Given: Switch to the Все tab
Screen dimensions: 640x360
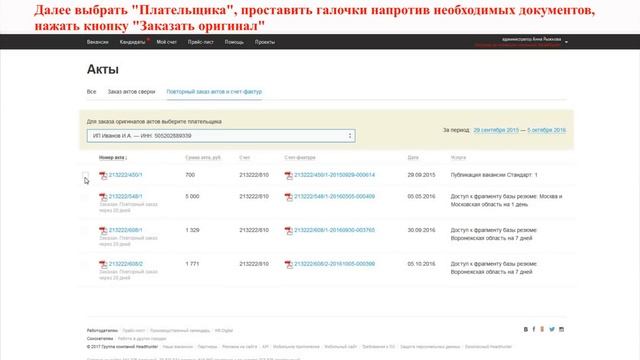Looking at the screenshot, I should pos(91,92).
